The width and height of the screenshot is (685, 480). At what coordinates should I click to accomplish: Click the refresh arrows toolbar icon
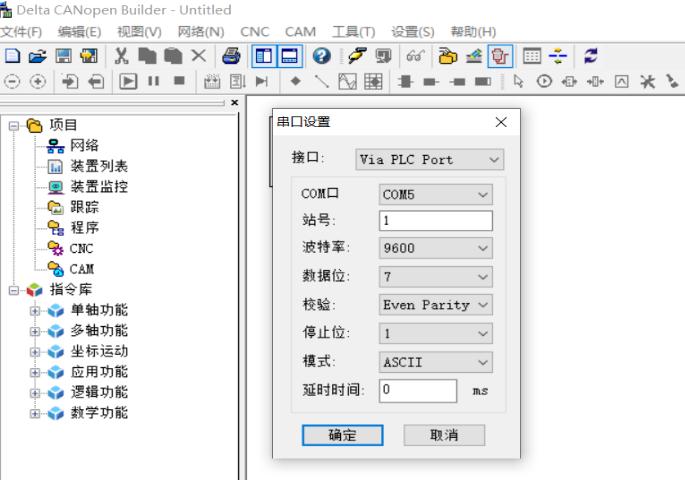(591, 56)
